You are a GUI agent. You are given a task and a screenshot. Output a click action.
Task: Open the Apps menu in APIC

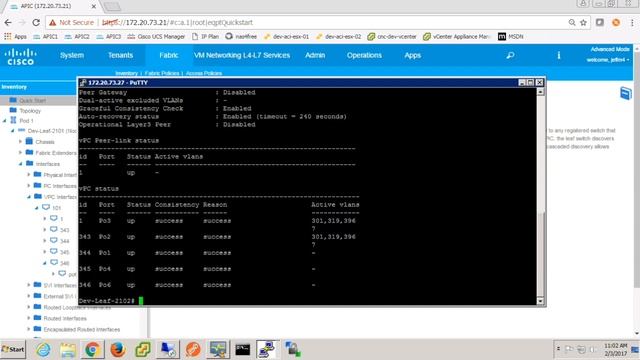[x=413, y=55]
